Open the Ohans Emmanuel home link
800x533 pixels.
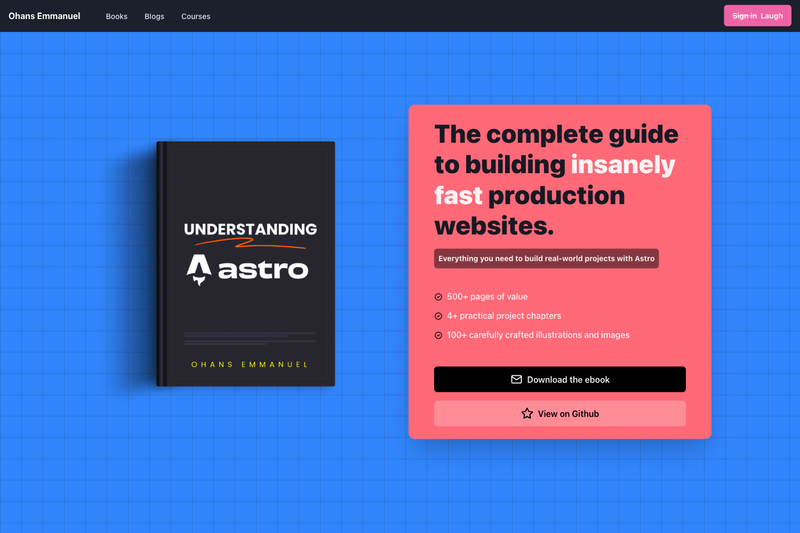click(44, 16)
